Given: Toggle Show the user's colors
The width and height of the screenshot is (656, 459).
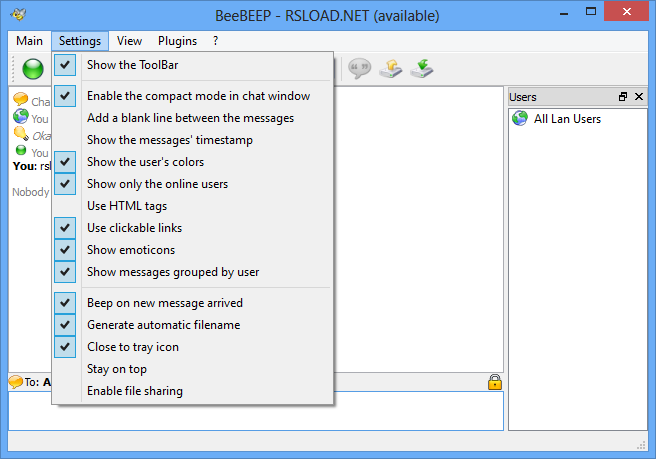Looking at the screenshot, I should pos(192,162).
